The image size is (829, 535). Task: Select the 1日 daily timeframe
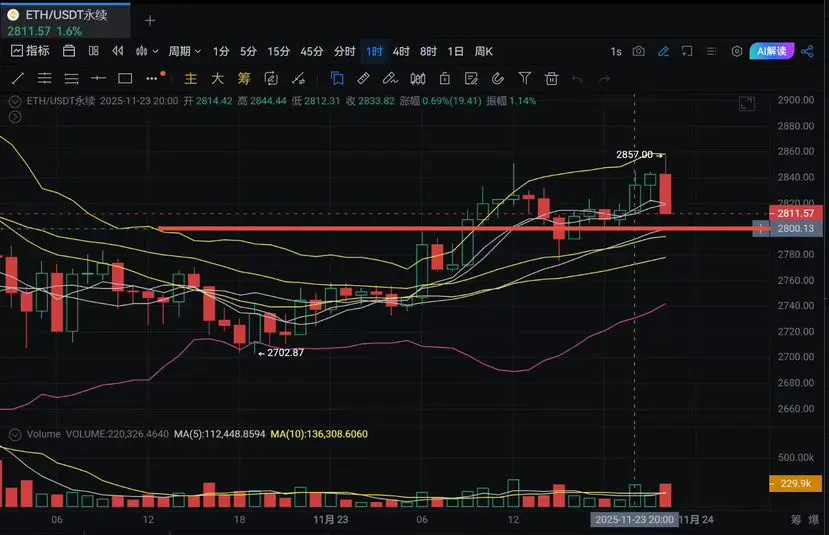pos(455,51)
